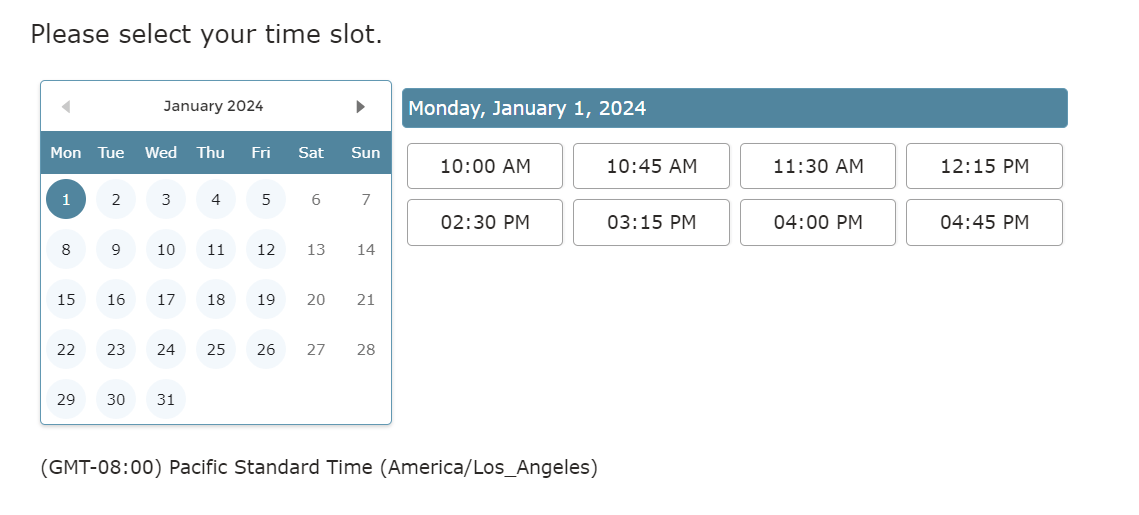The image size is (1139, 515).
Task: Choose January 2 in the calendar
Action: [116, 199]
